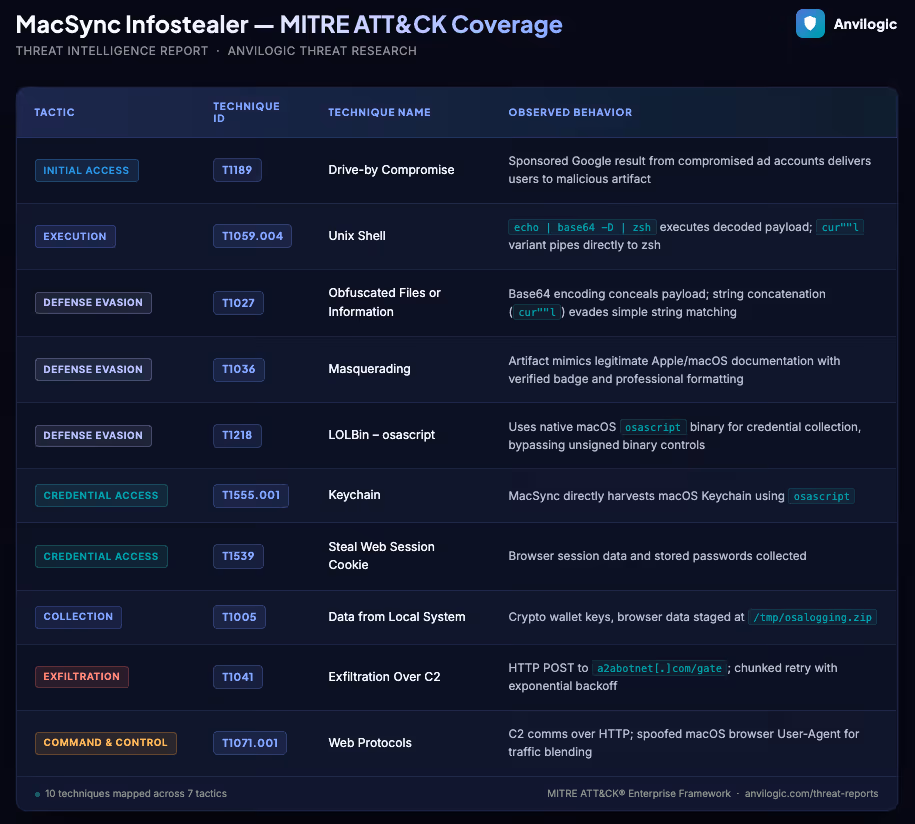The height and width of the screenshot is (824, 915).
Task: Click the anvilogic.com/threat-reports link
Action: point(811,794)
